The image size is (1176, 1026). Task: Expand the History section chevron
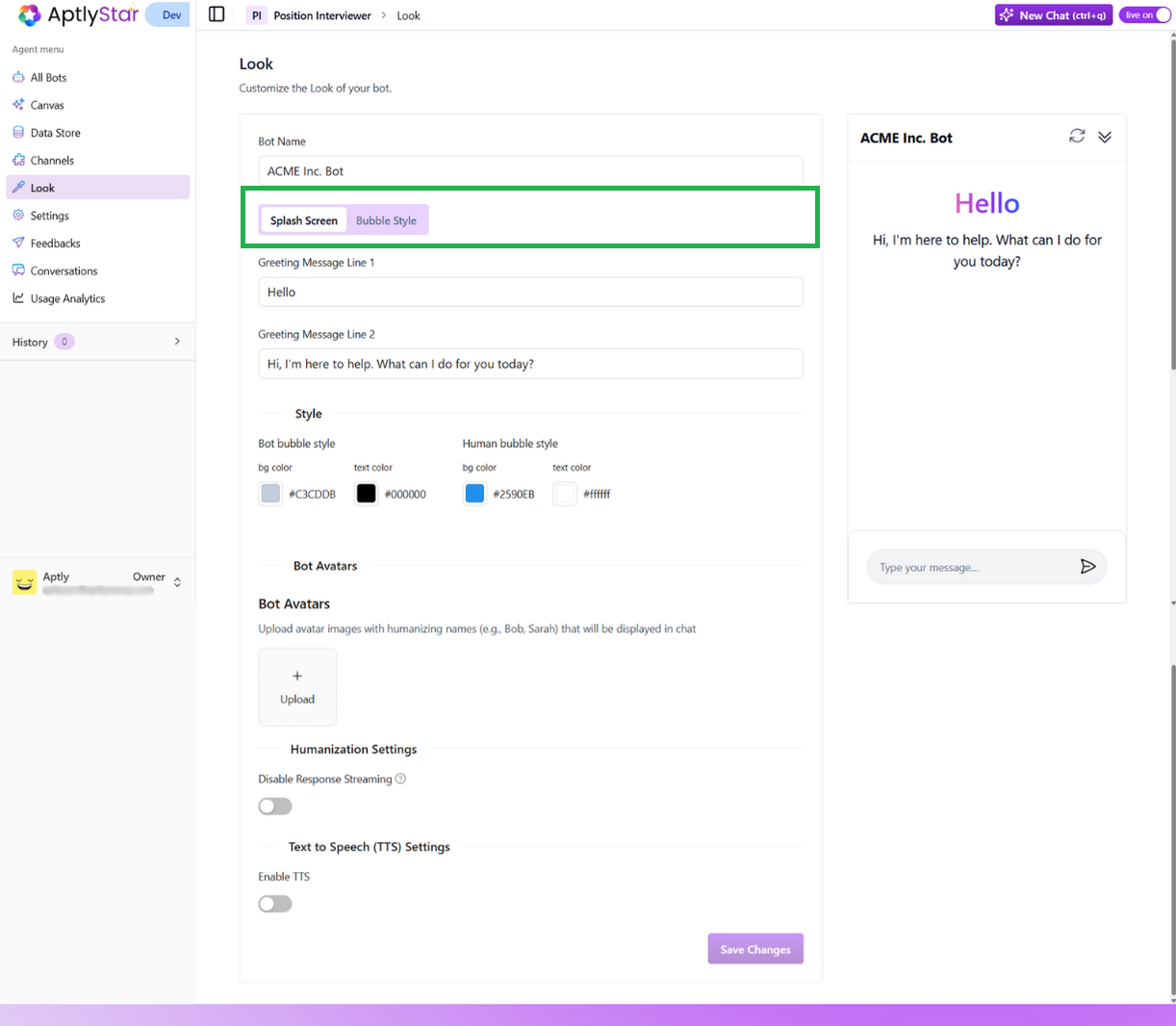(x=177, y=342)
